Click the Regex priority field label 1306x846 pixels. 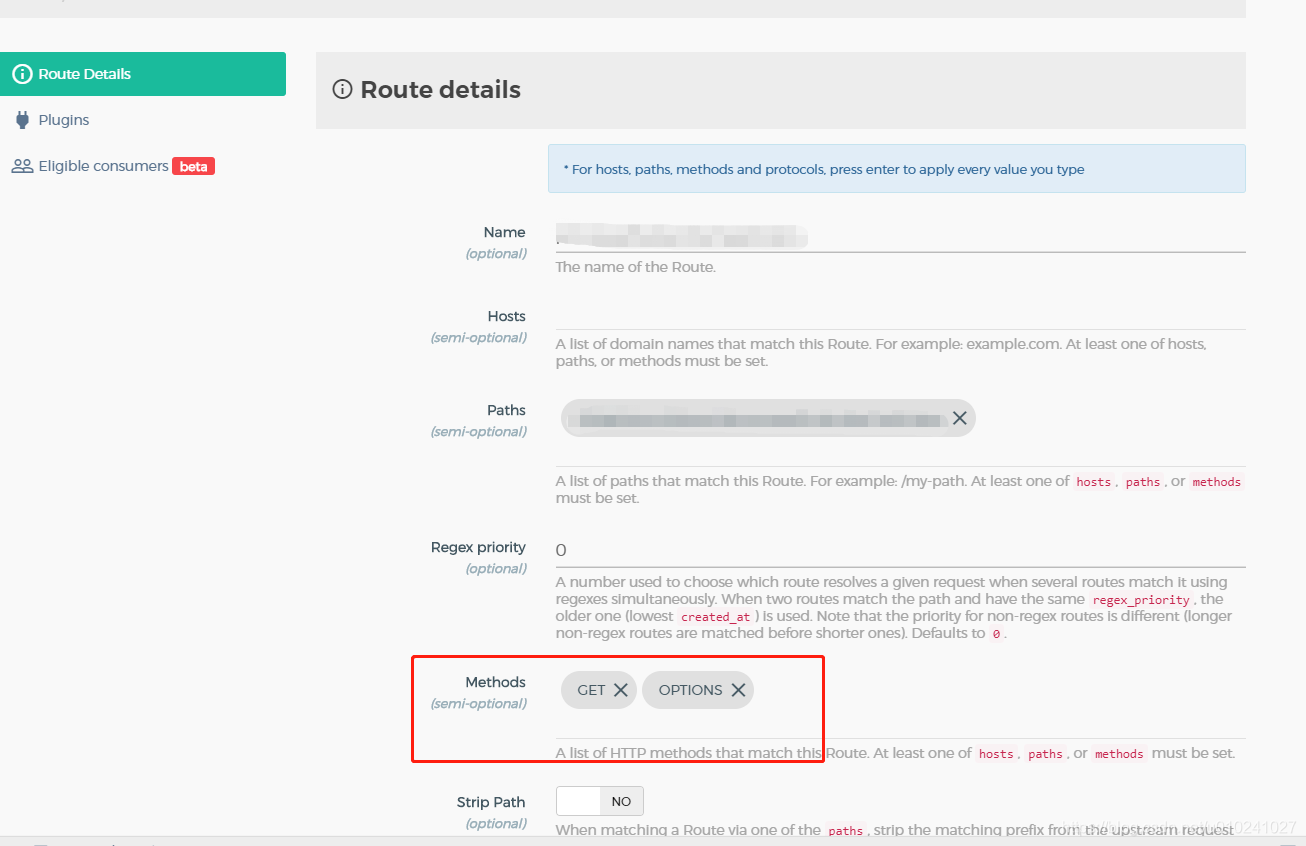tap(478, 547)
